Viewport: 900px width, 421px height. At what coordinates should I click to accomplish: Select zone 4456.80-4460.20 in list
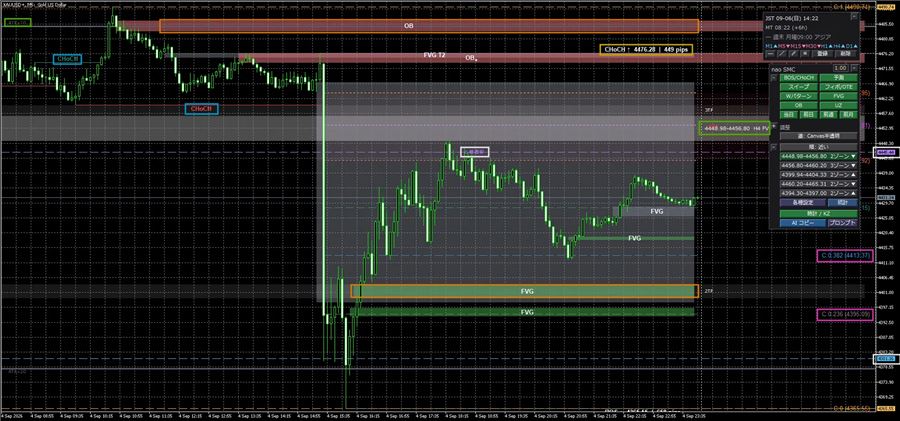pyautogui.click(x=818, y=165)
